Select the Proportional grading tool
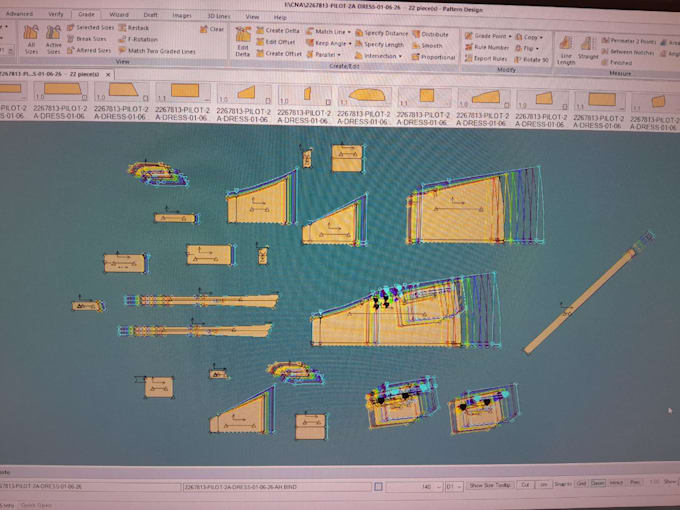Viewport: 680px width, 510px height. [x=434, y=57]
